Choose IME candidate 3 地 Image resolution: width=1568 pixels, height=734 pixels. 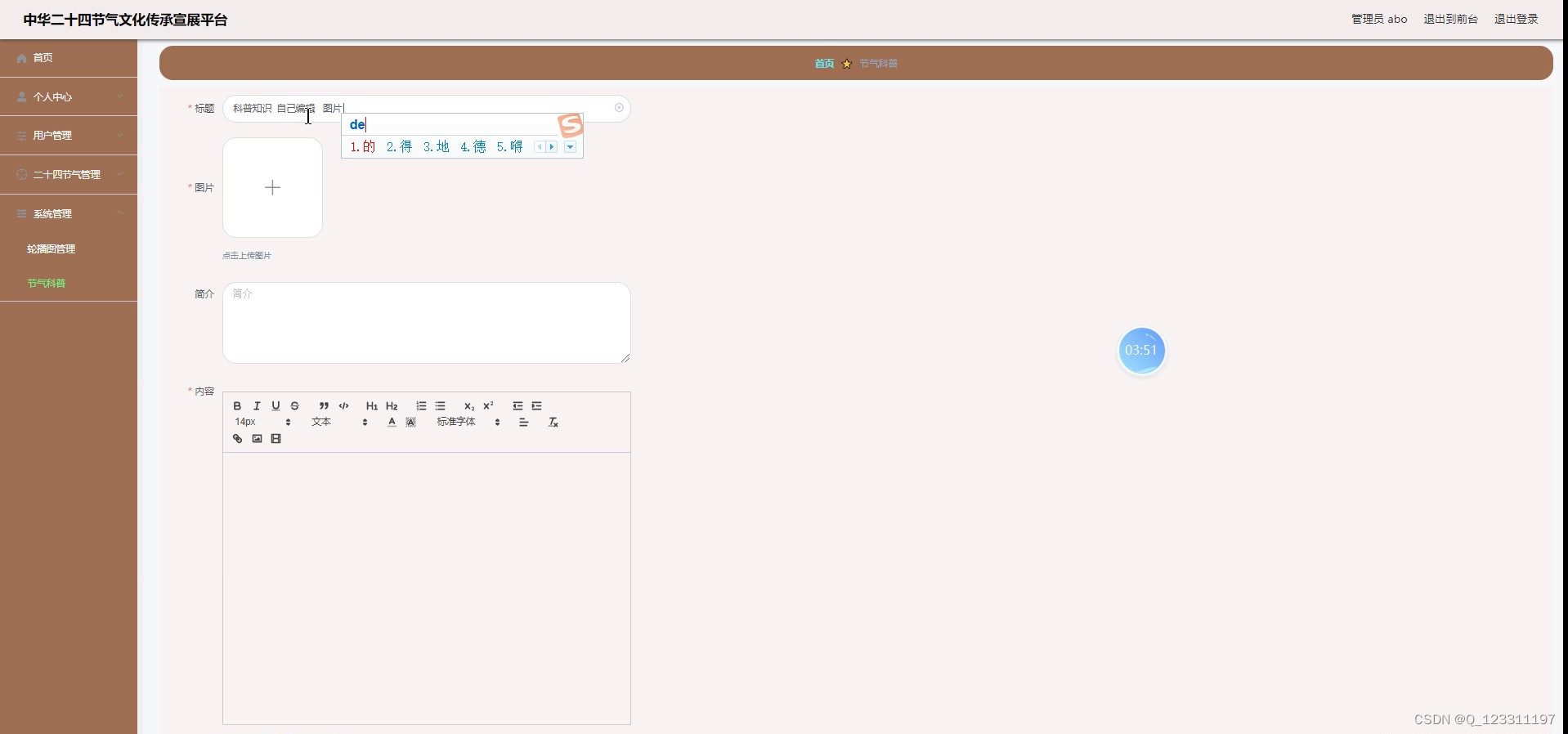coord(436,147)
